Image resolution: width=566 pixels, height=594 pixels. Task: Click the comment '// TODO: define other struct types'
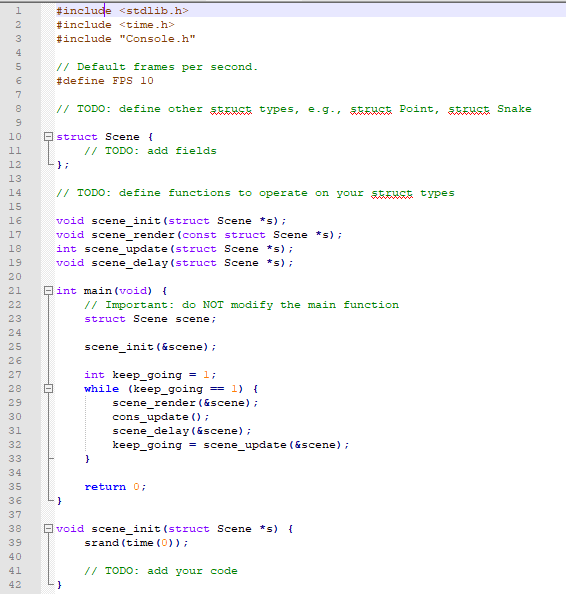click(x=175, y=109)
